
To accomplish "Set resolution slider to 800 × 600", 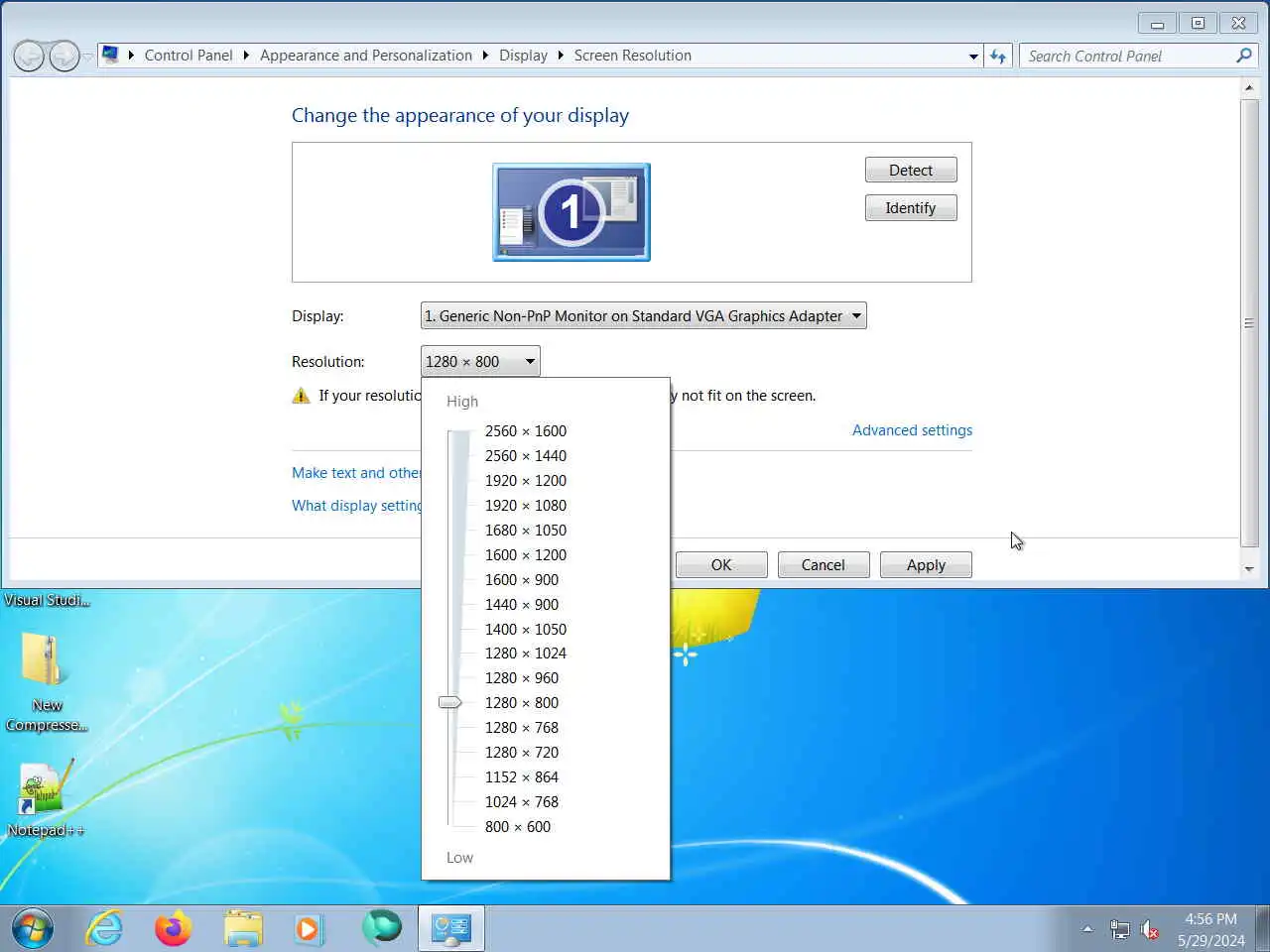I will (x=518, y=827).
